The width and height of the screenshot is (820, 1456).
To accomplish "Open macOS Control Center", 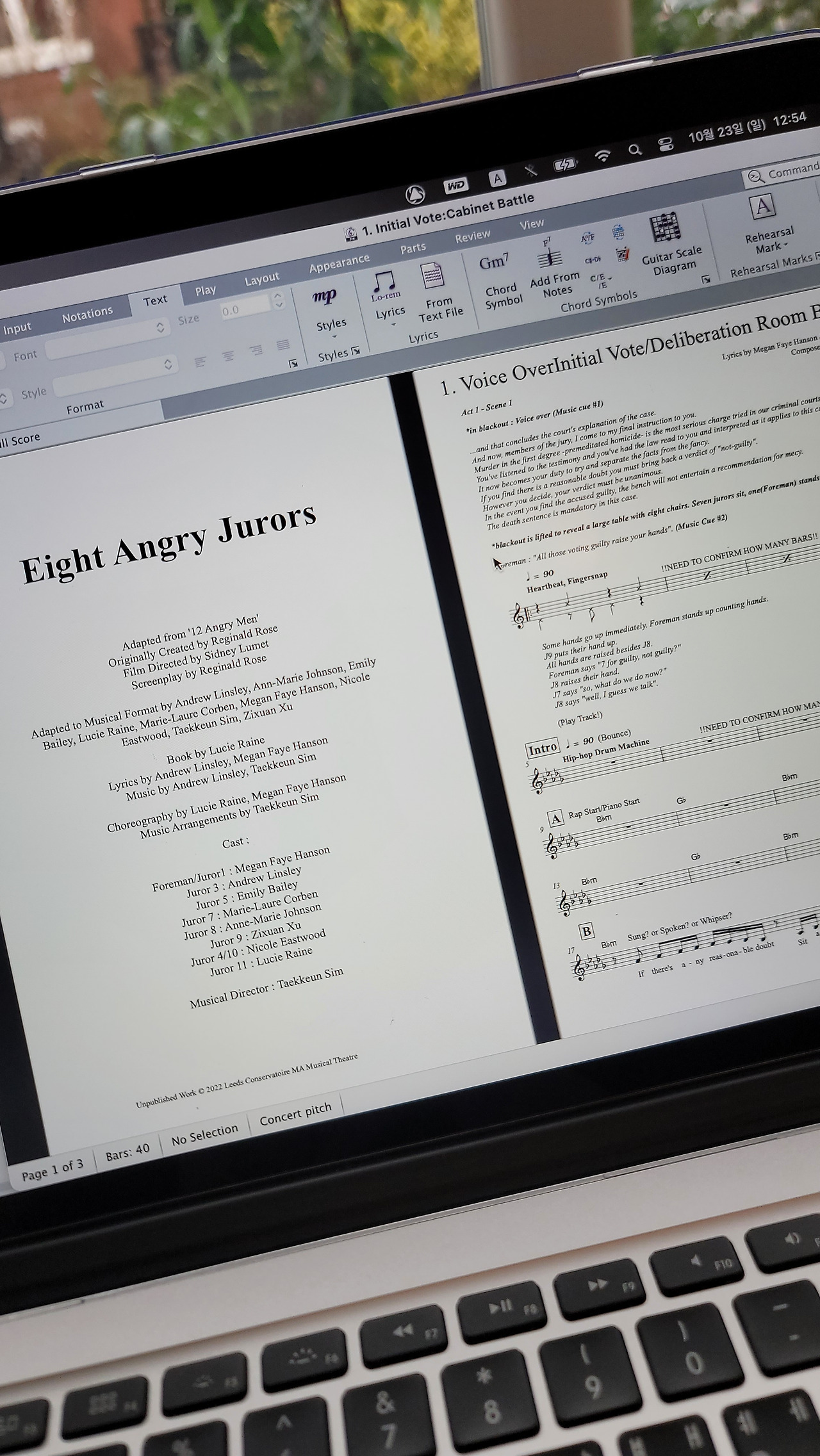I will (x=666, y=143).
